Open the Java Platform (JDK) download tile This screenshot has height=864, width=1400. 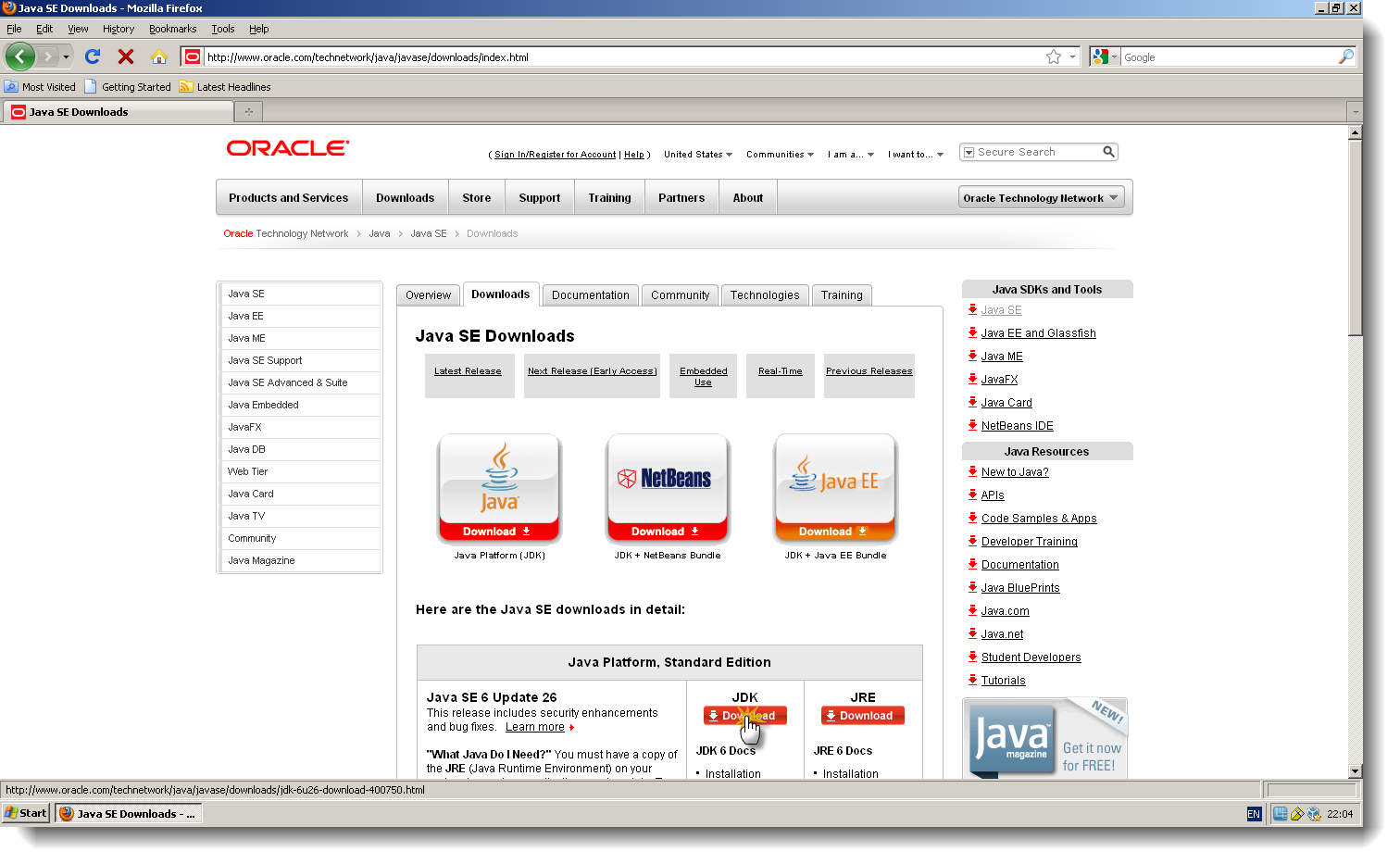coord(499,488)
